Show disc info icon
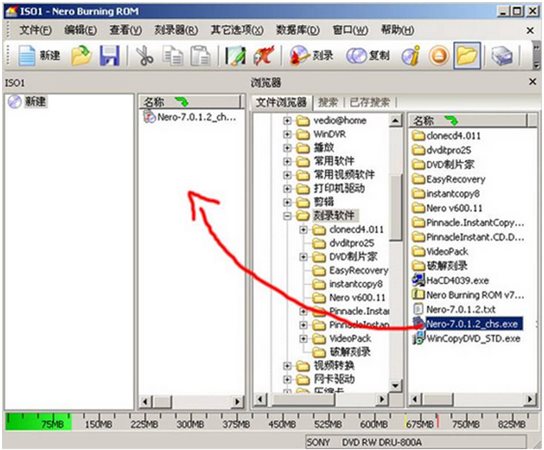544x450 pixels. click(x=411, y=56)
